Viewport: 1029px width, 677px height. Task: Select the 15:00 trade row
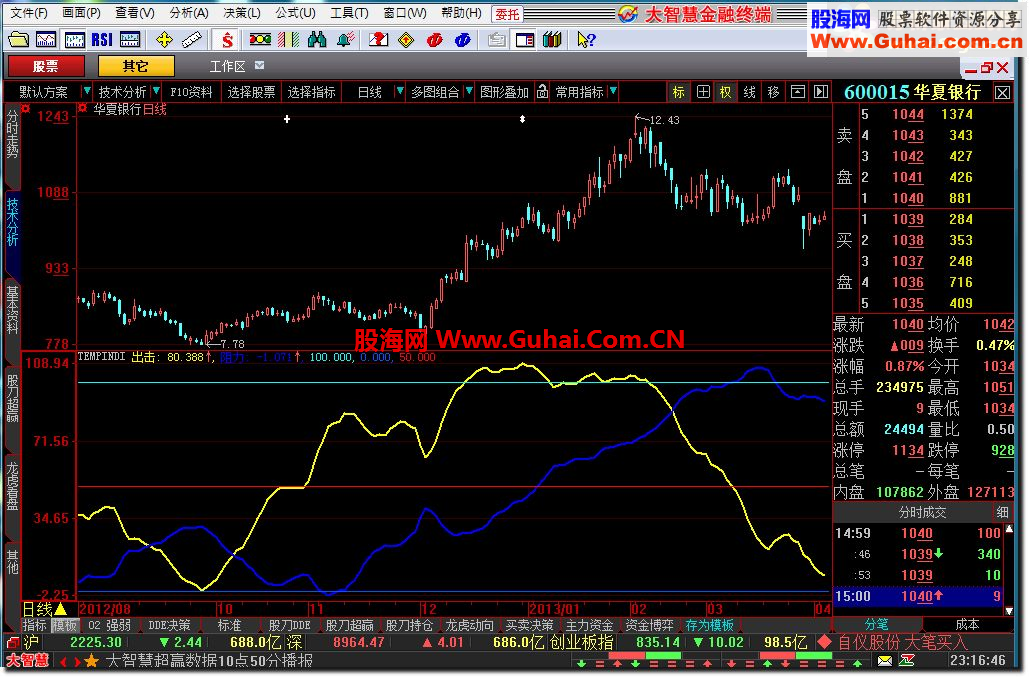pos(918,596)
